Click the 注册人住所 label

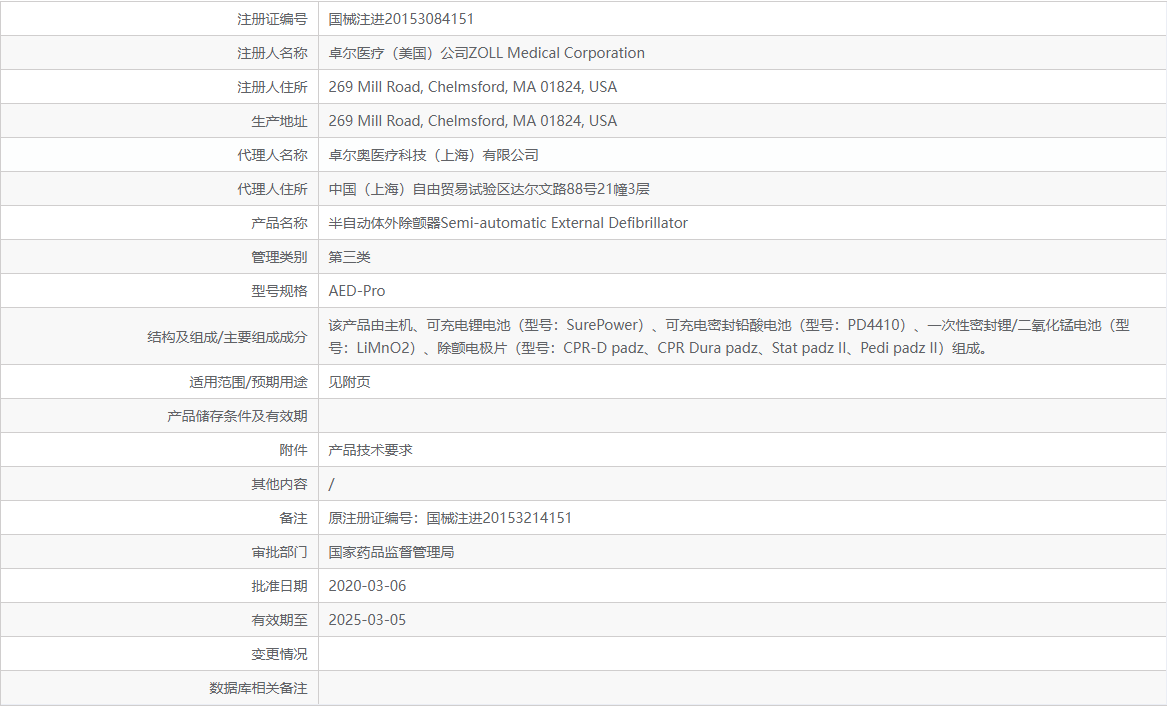272,87
